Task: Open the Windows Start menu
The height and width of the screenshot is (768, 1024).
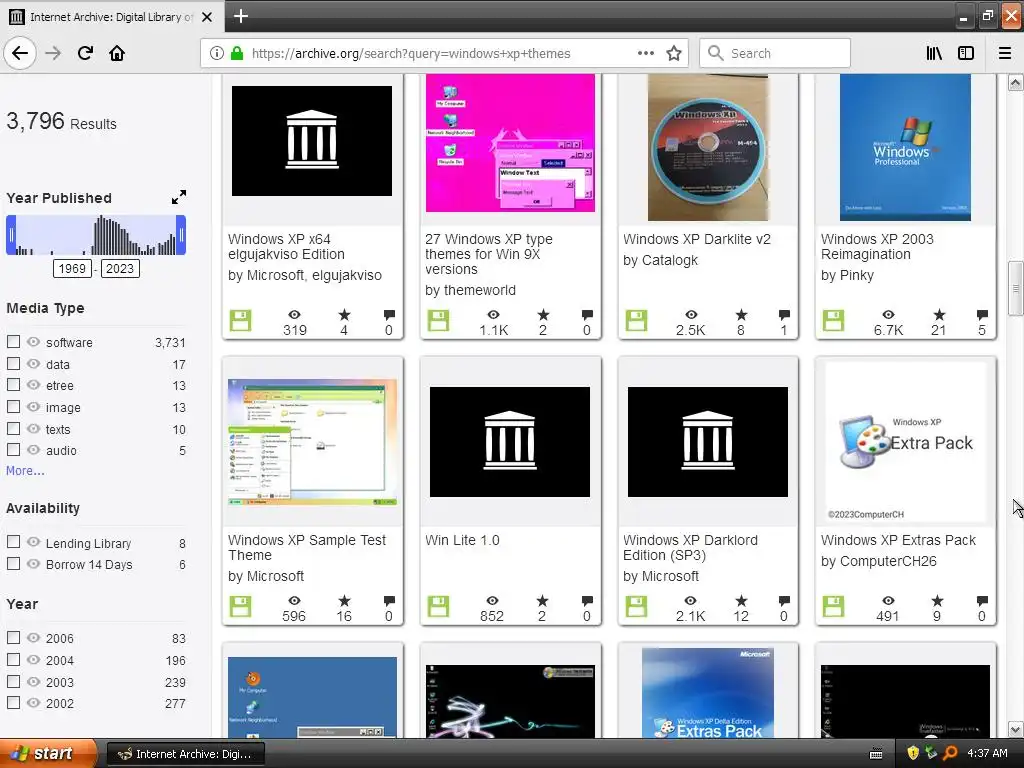Action: pyautogui.click(x=48, y=754)
